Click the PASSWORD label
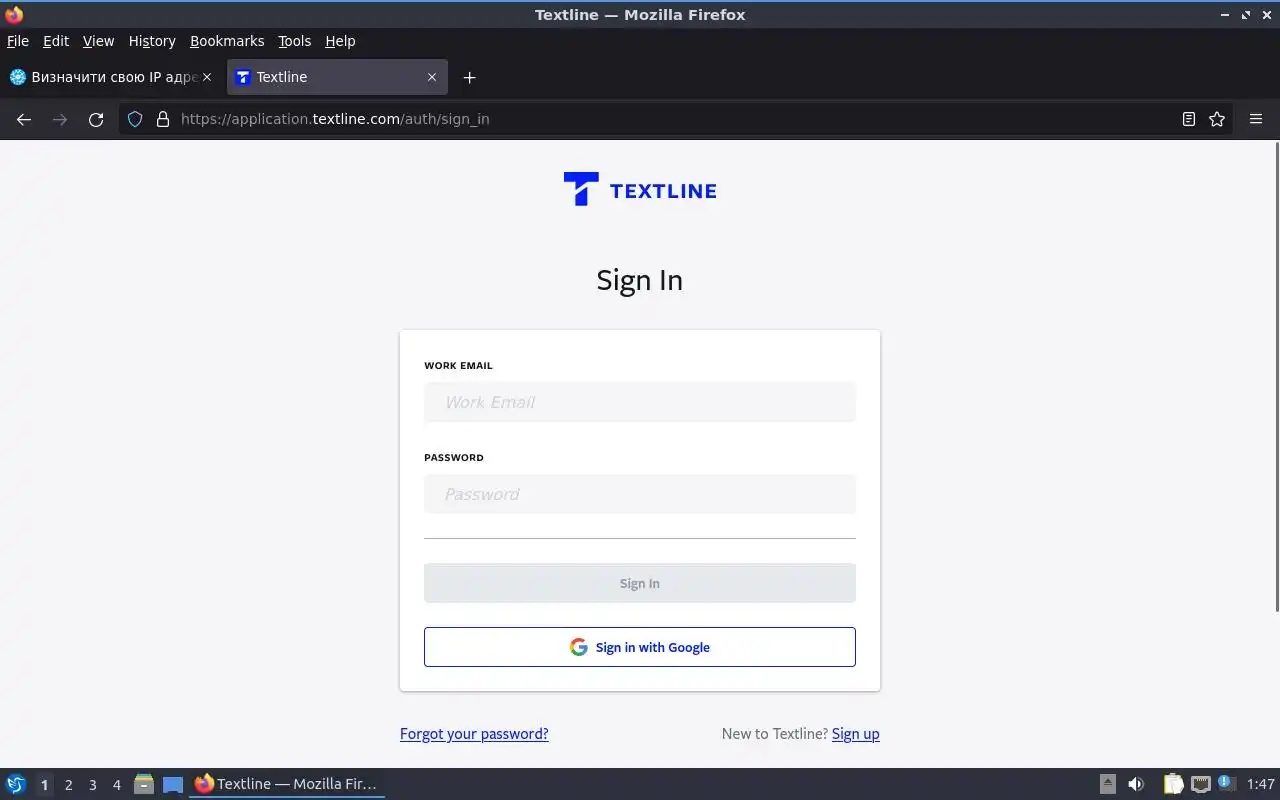 [454, 458]
